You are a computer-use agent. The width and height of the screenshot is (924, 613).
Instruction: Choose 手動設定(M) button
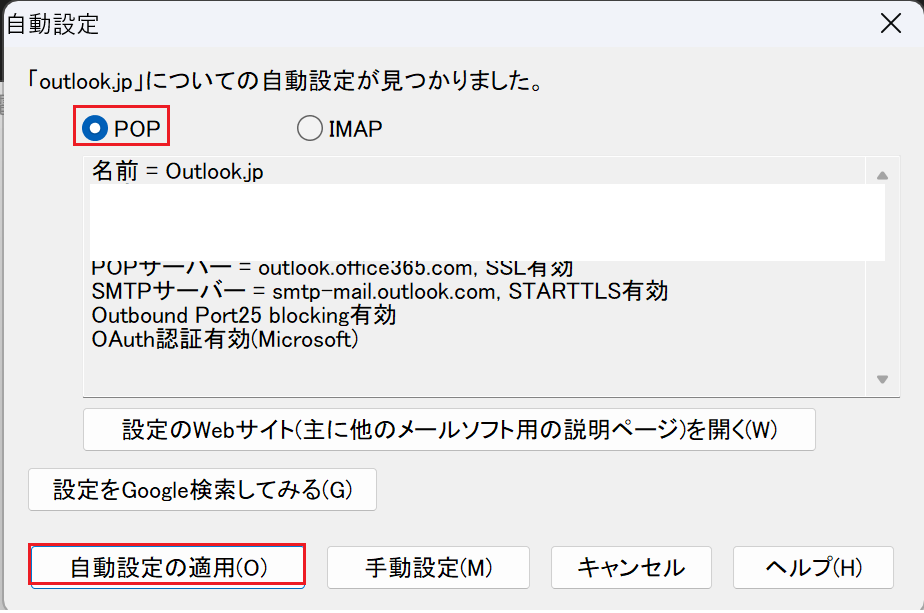pyautogui.click(x=427, y=567)
